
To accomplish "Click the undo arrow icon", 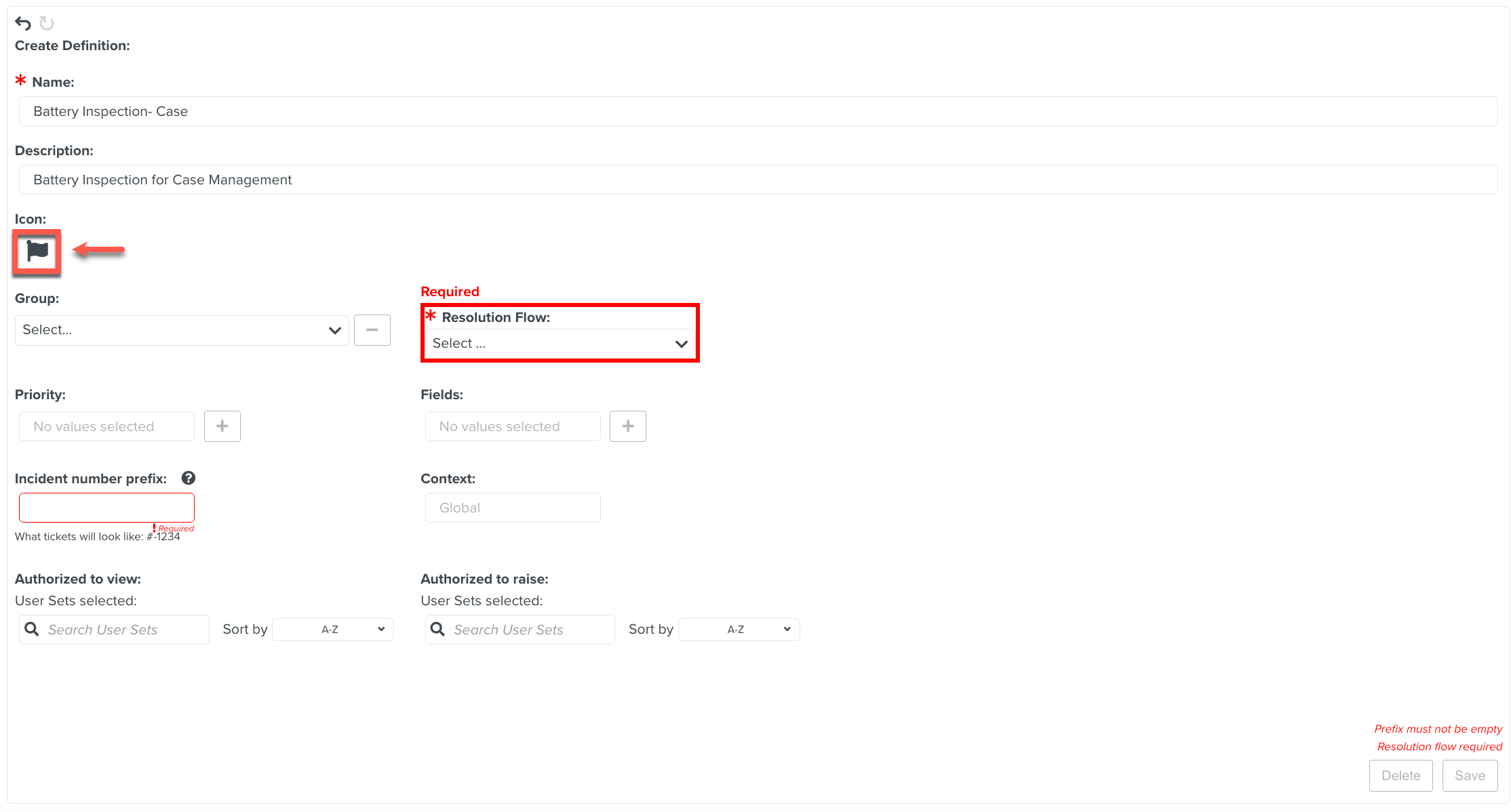I will [x=23, y=24].
